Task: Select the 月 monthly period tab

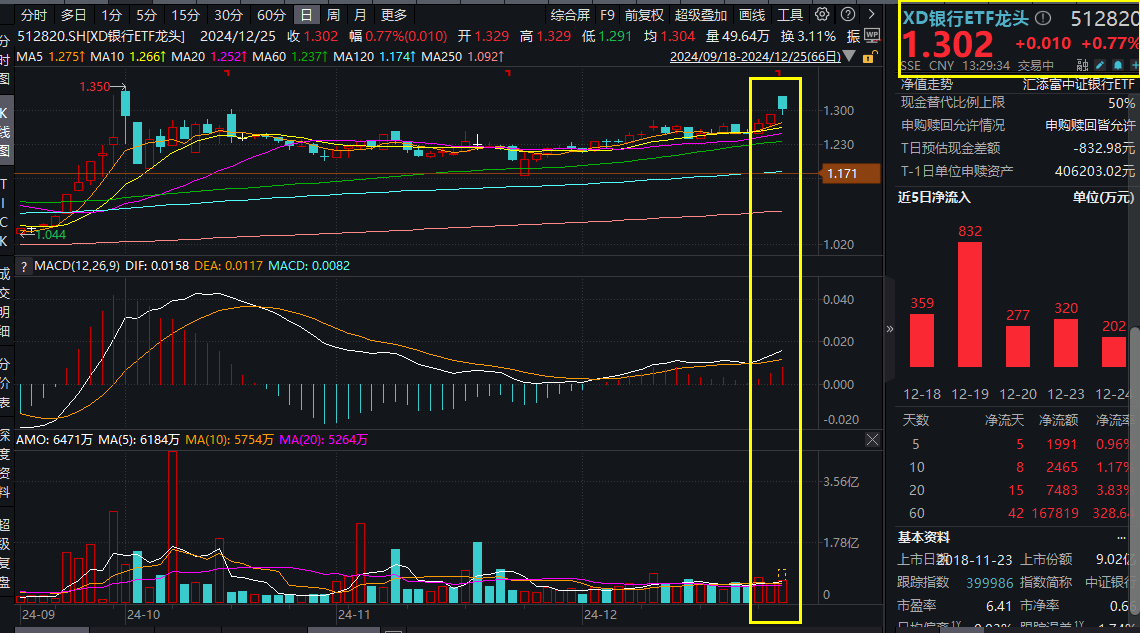Action: [360, 15]
